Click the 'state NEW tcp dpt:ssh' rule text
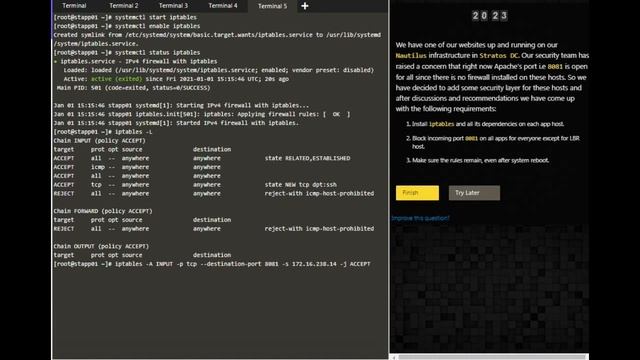640x360 pixels. pyautogui.click(x=300, y=184)
